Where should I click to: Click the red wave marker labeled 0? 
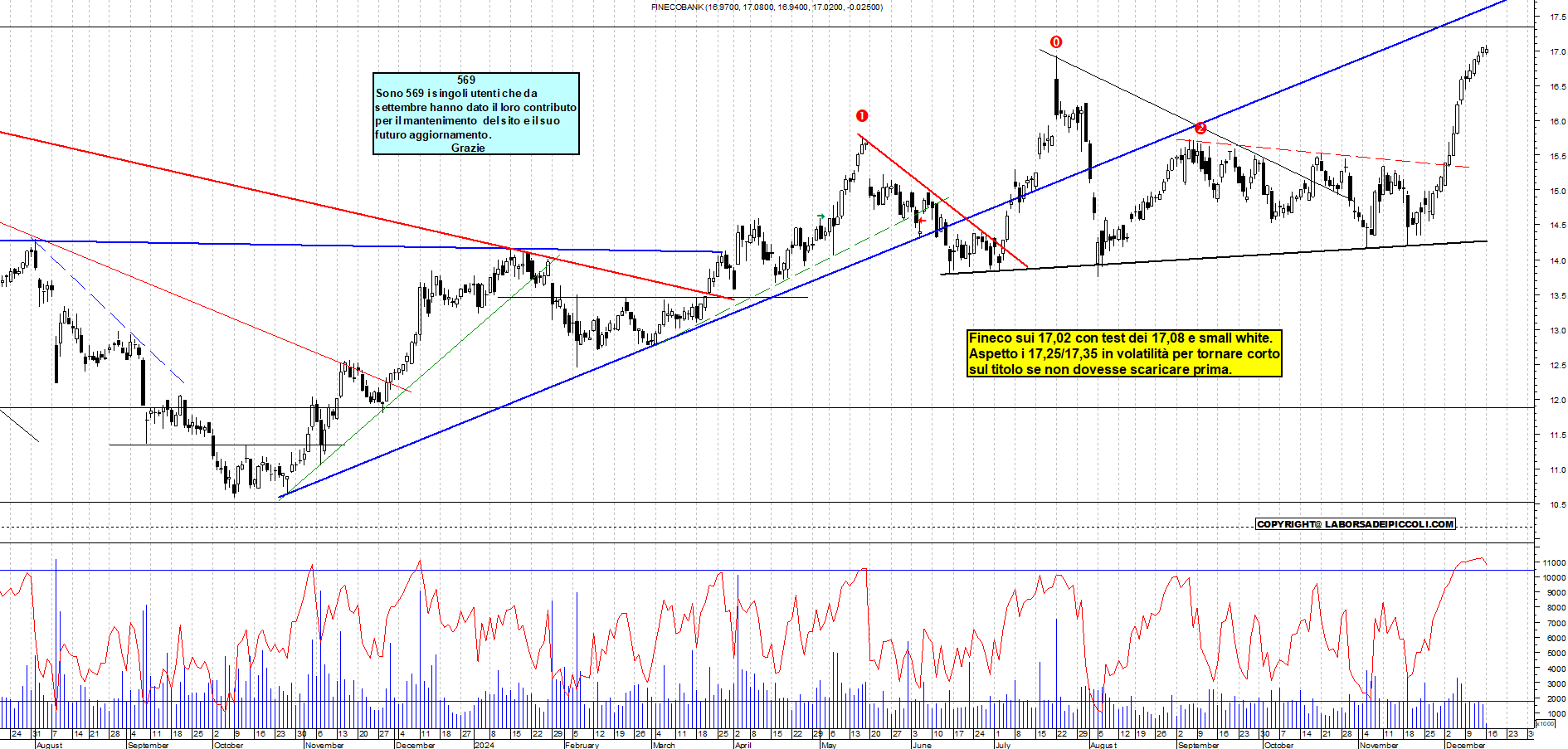tap(1056, 42)
